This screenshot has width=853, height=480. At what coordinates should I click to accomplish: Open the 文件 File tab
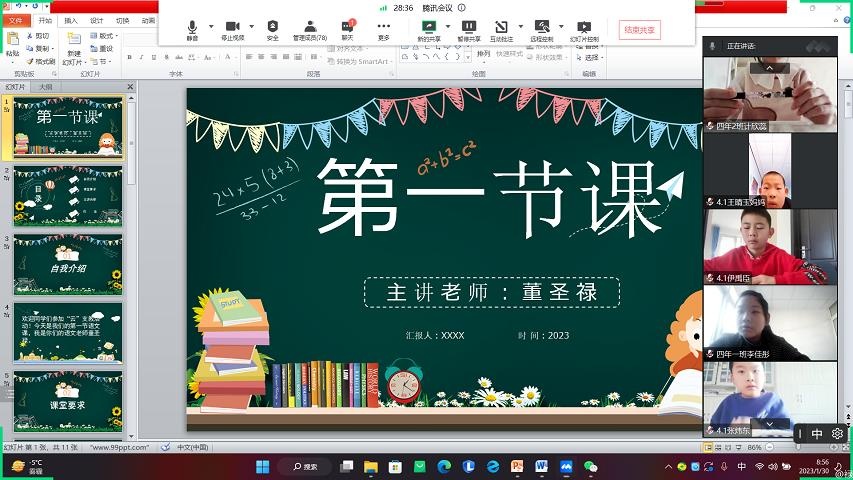tap(16, 20)
